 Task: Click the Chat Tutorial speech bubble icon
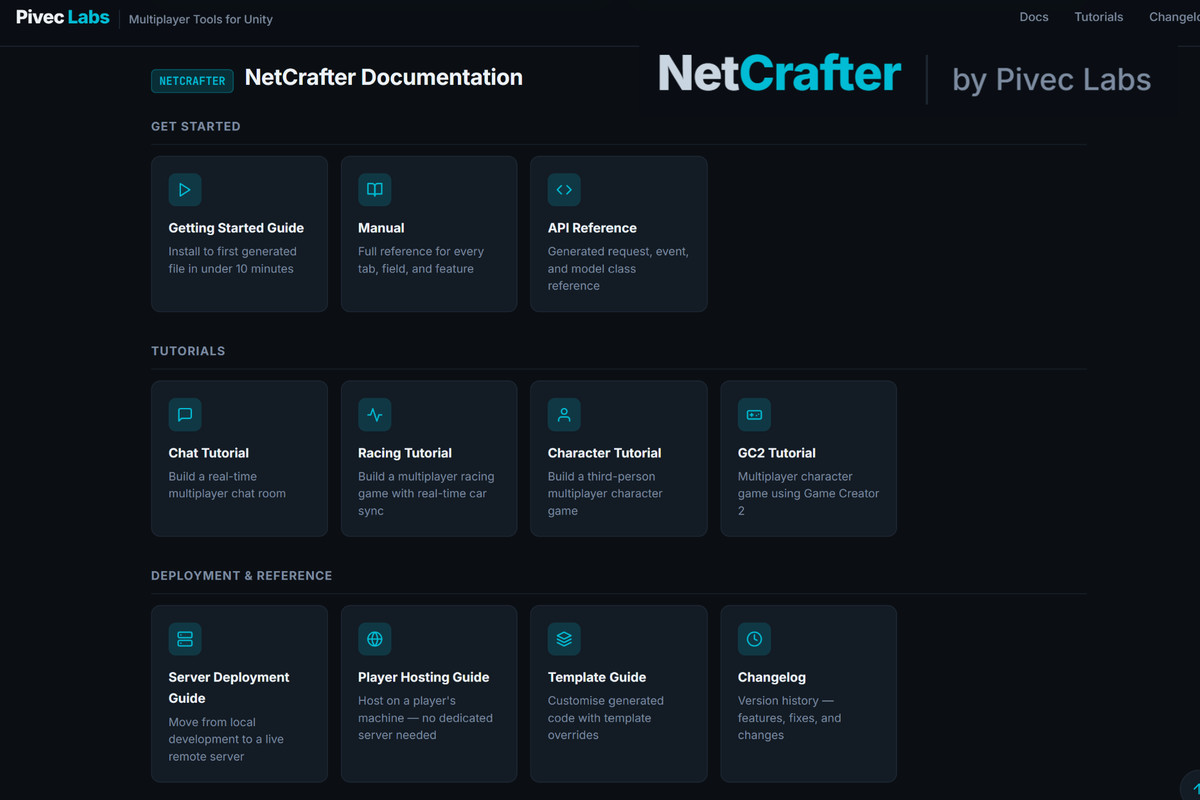[185, 415]
